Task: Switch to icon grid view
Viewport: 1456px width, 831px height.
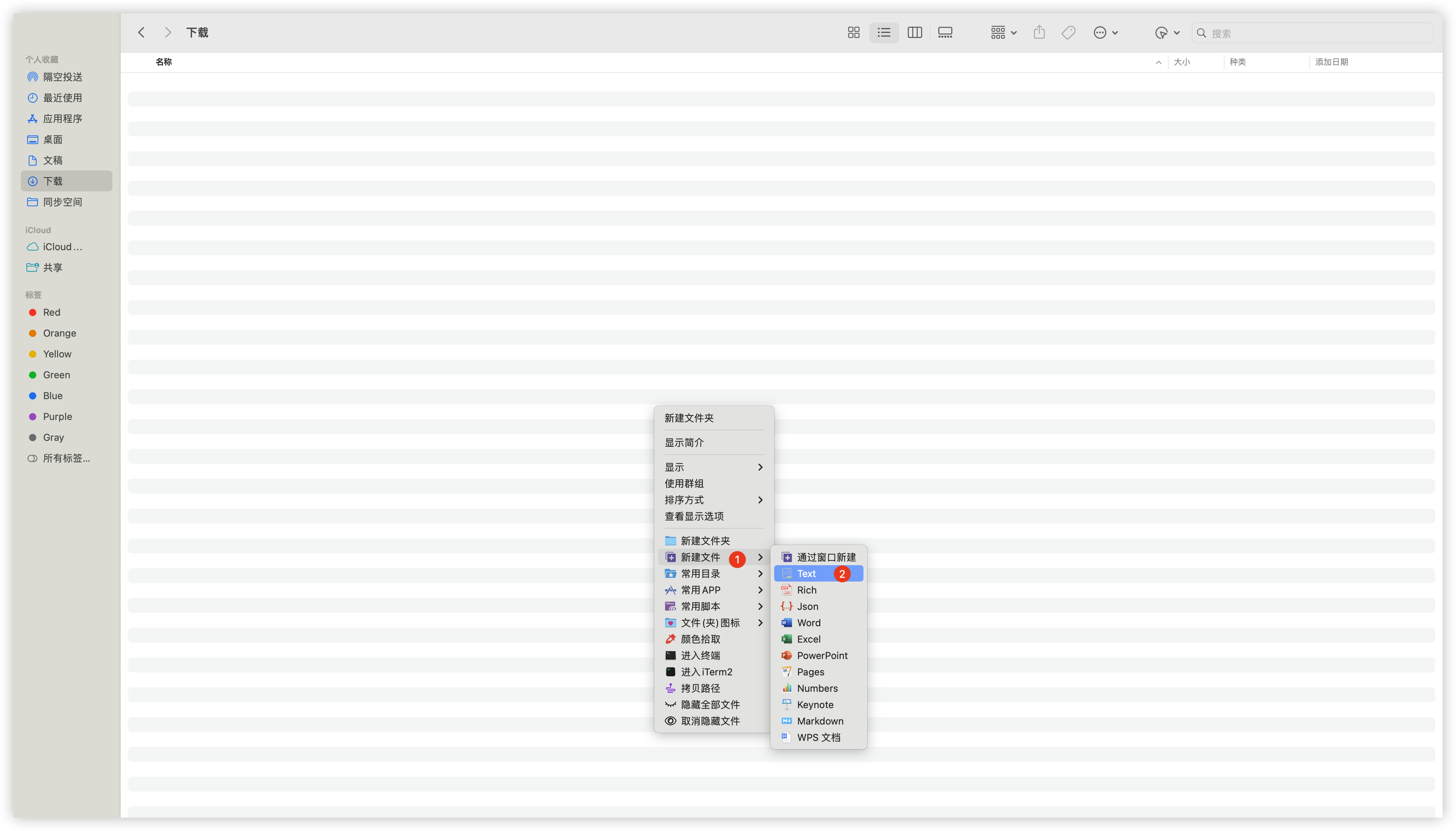Action: coord(853,32)
